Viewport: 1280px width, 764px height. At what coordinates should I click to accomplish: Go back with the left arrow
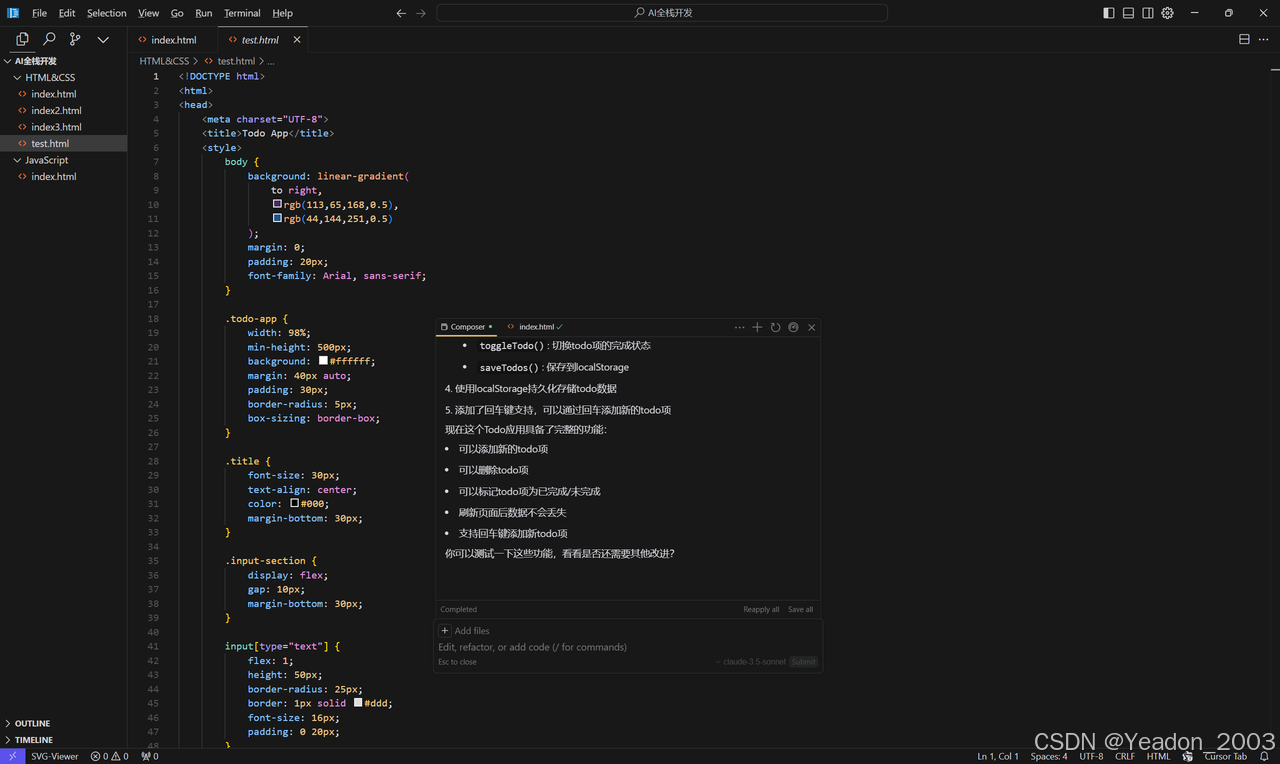401,13
